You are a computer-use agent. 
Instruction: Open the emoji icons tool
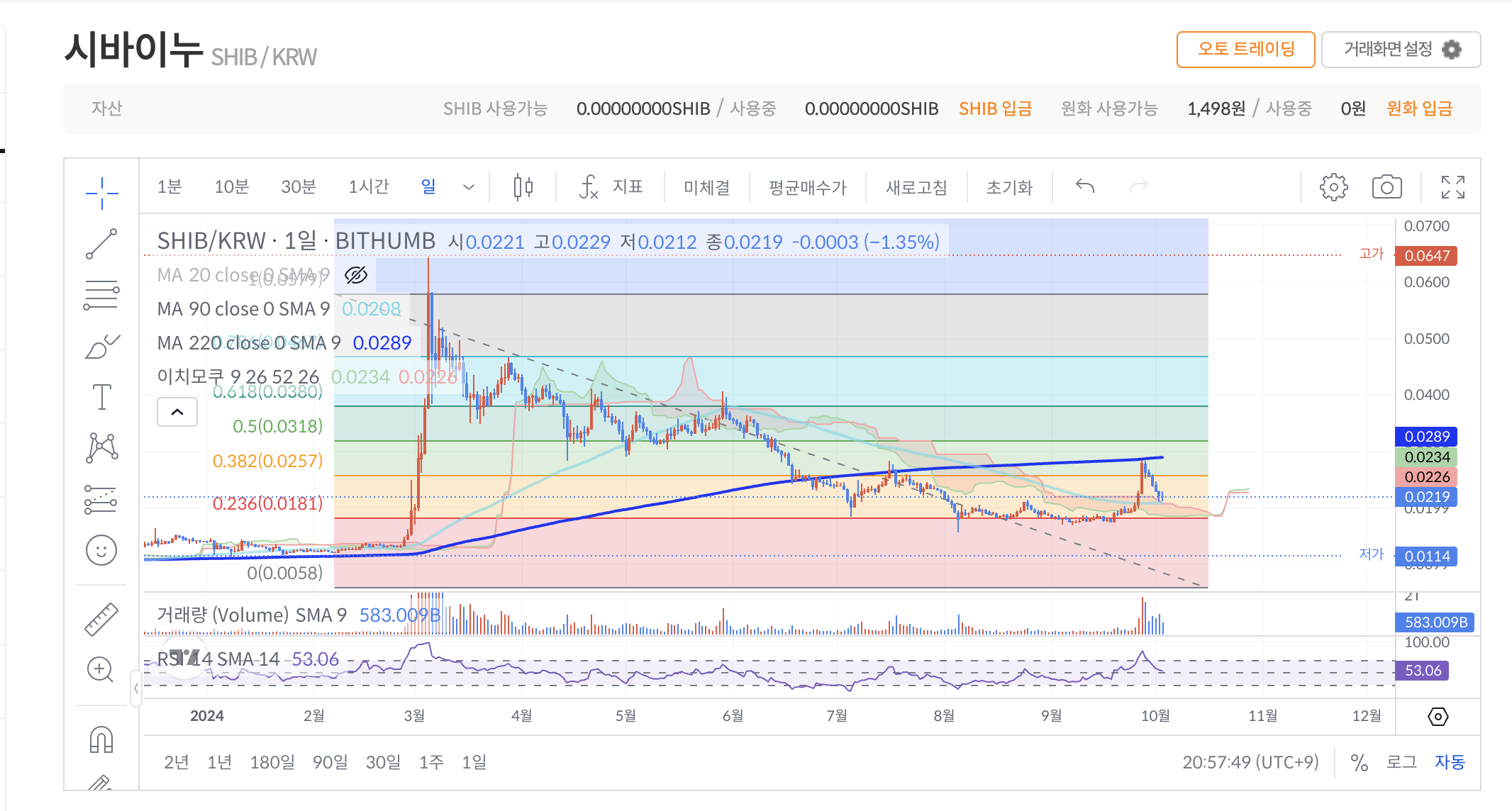pyautogui.click(x=101, y=550)
